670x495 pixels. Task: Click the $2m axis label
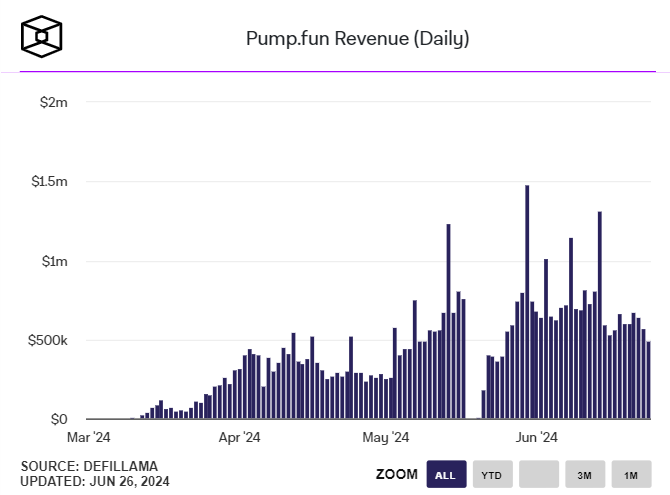(54, 102)
